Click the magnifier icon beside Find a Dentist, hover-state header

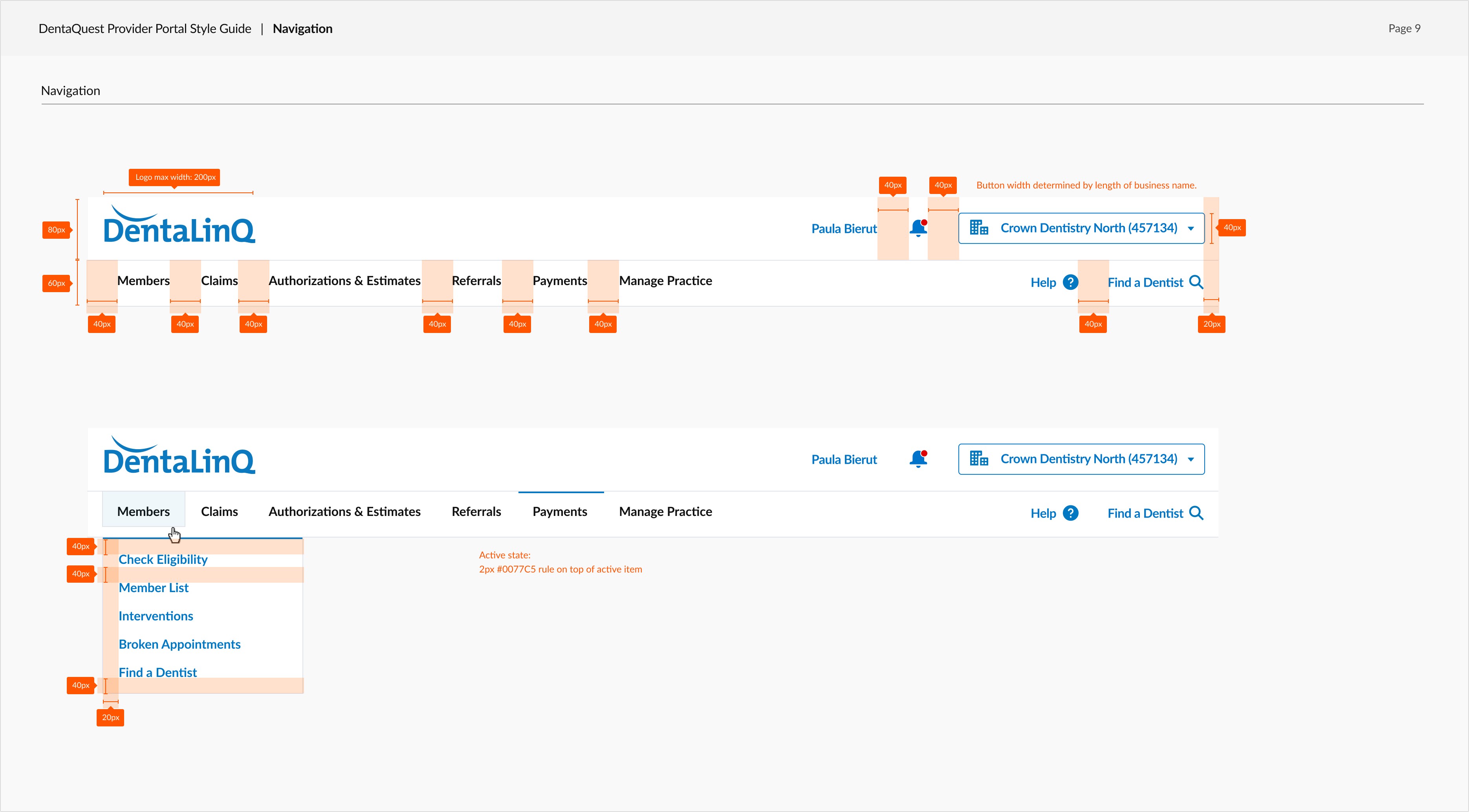point(1196,513)
